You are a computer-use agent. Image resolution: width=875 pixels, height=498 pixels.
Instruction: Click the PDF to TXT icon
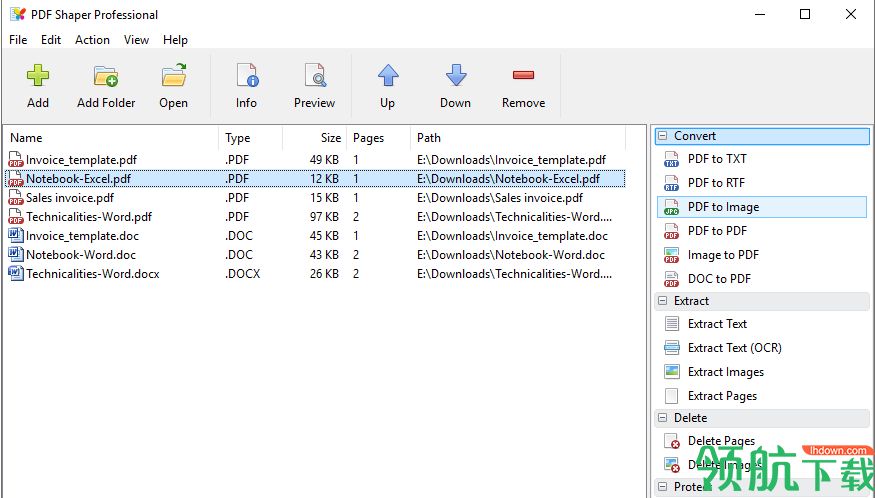[x=671, y=159]
